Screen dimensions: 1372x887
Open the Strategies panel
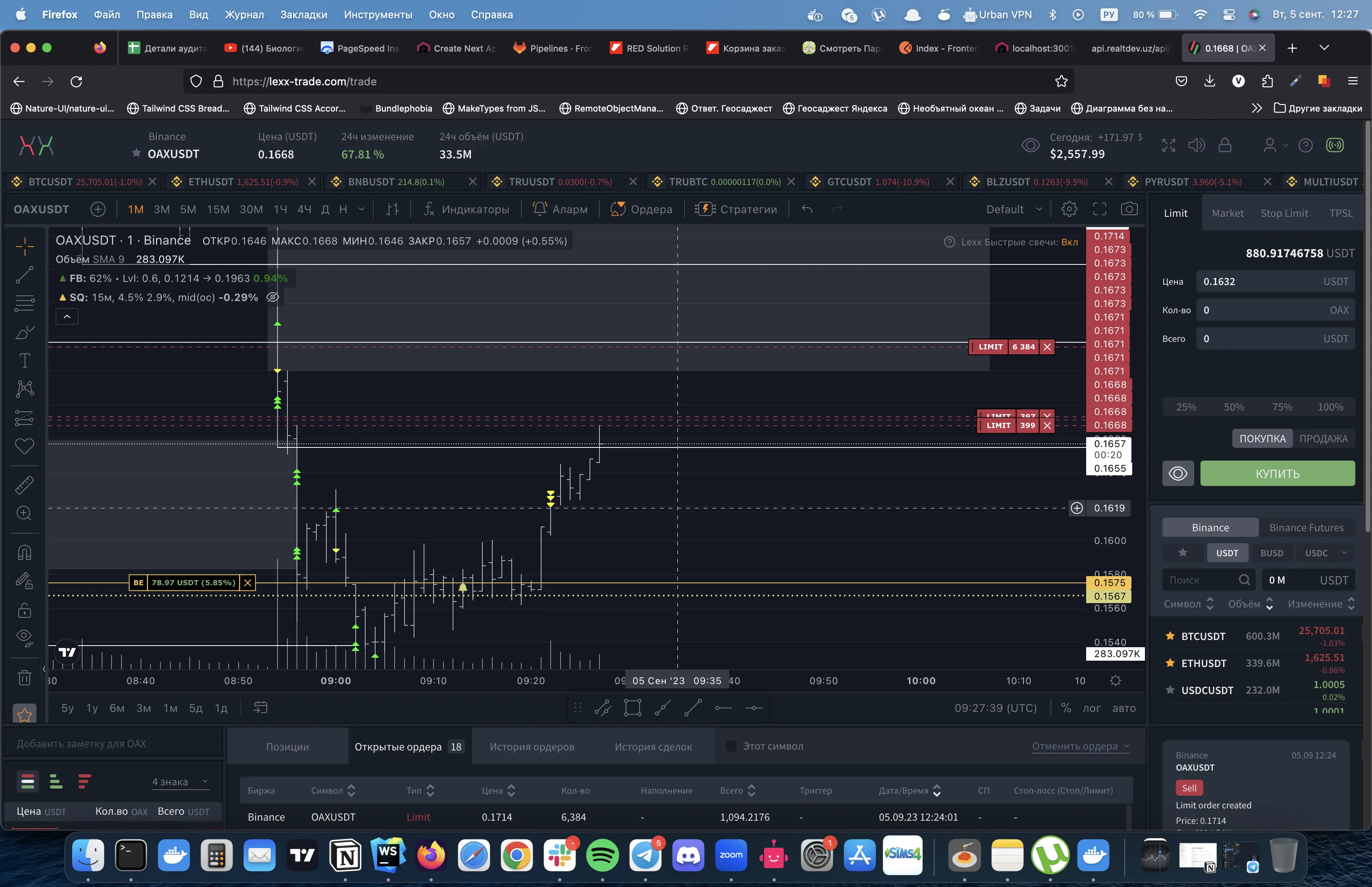point(736,209)
